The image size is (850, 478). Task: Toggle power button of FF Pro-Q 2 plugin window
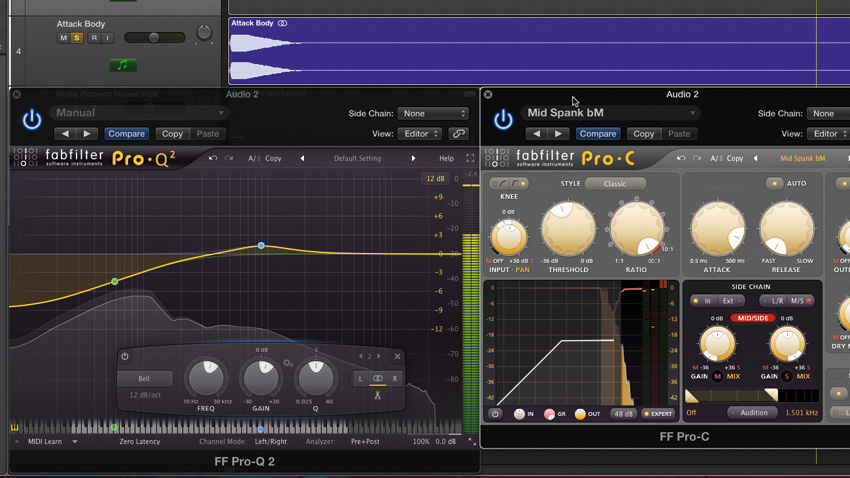pyautogui.click(x=32, y=120)
